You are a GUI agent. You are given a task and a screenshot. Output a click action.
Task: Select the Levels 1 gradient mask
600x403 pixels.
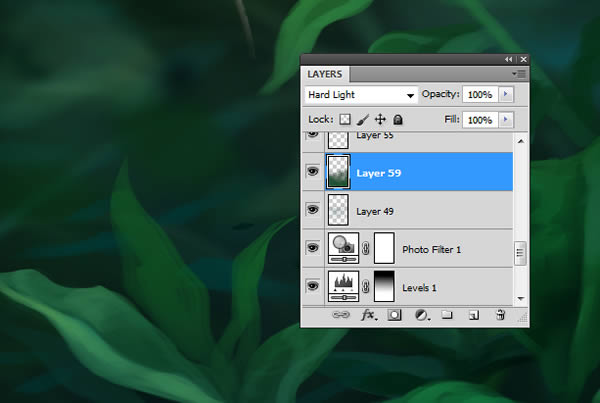click(384, 286)
